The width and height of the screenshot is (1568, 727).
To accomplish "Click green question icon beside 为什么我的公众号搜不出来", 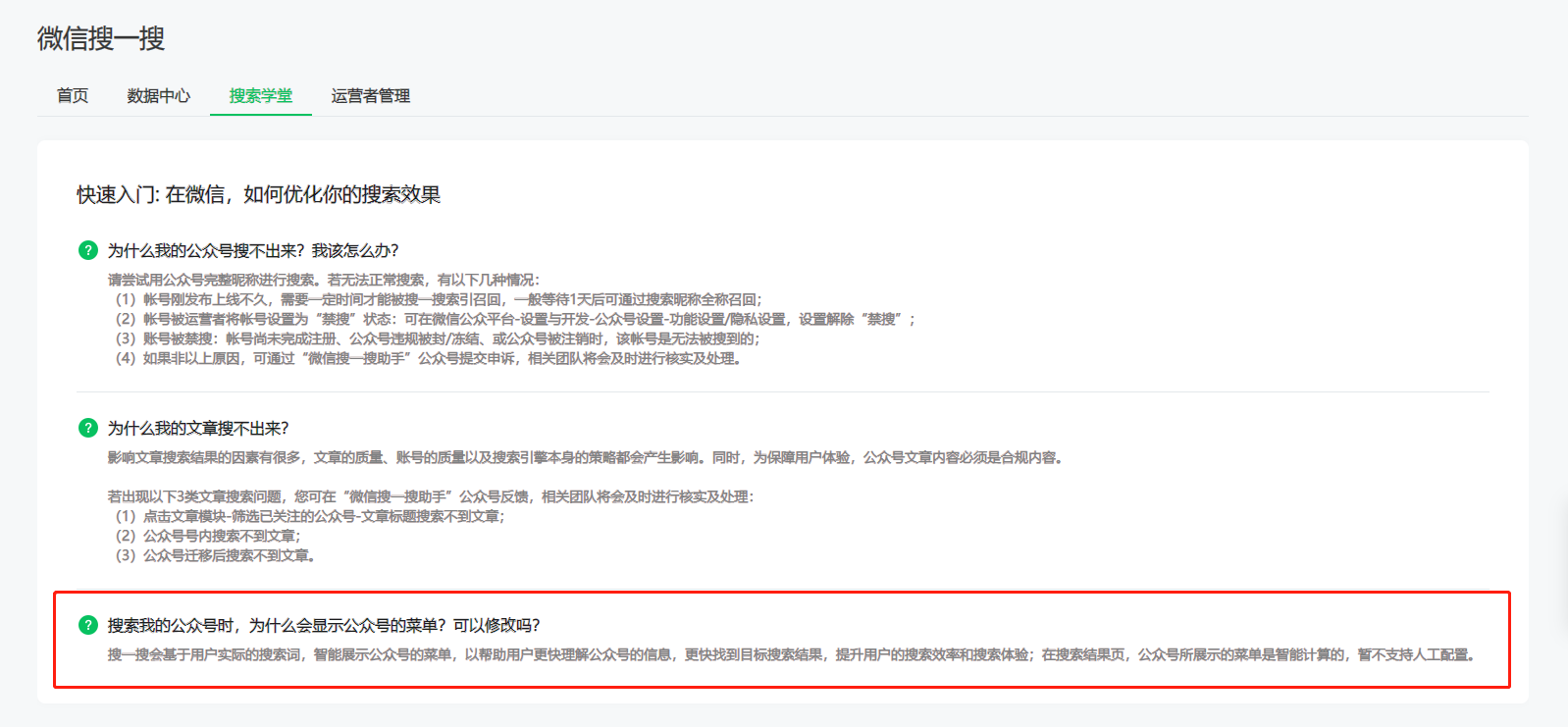I will click(x=88, y=250).
